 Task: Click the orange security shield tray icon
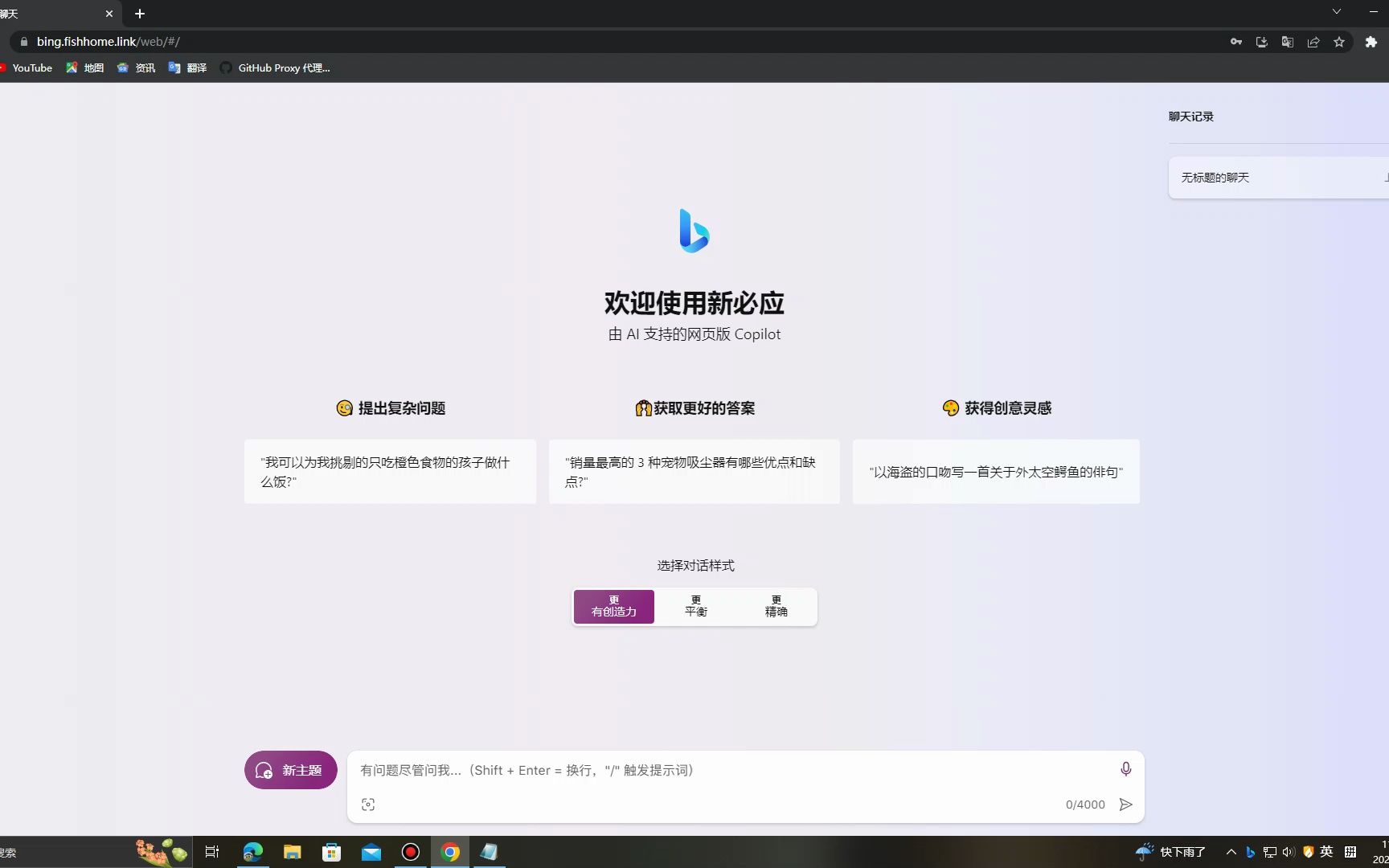tap(1308, 852)
